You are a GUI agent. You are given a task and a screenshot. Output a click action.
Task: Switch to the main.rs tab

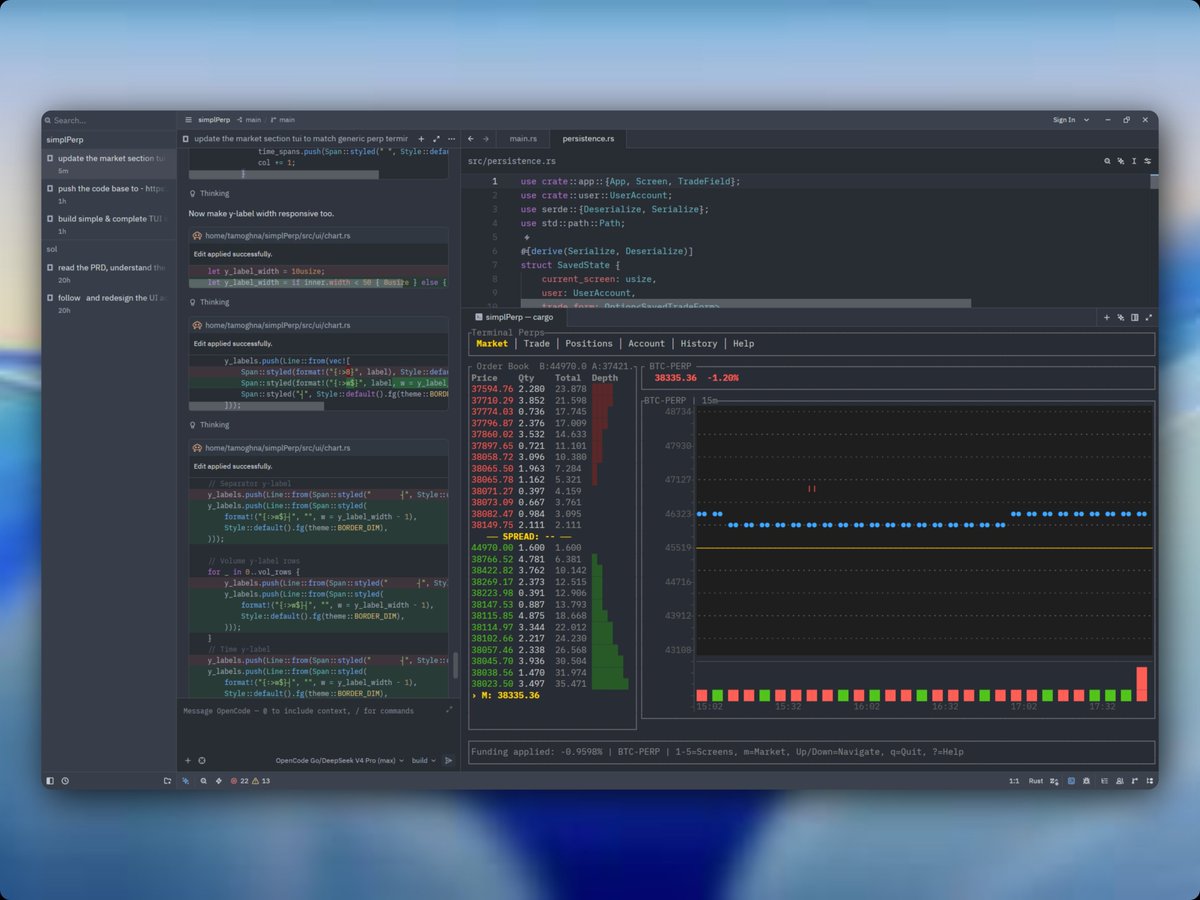click(525, 139)
